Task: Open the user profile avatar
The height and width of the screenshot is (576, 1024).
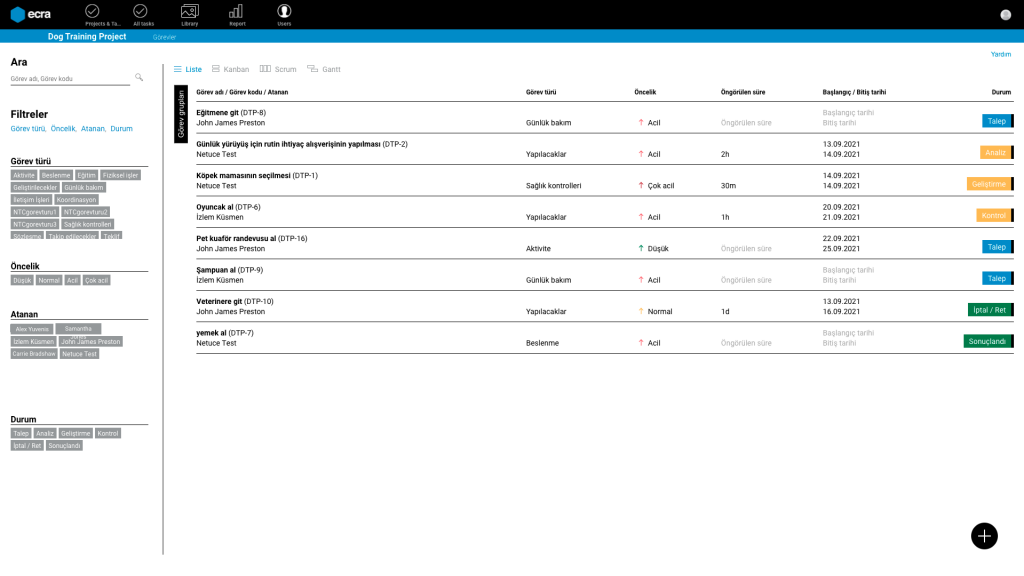Action: tap(1005, 15)
